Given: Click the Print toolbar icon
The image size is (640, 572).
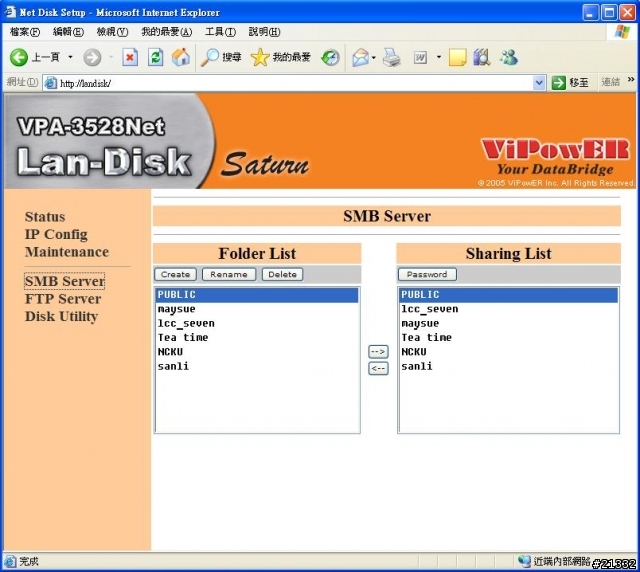Looking at the screenshot, I should [x=391, y=57].
